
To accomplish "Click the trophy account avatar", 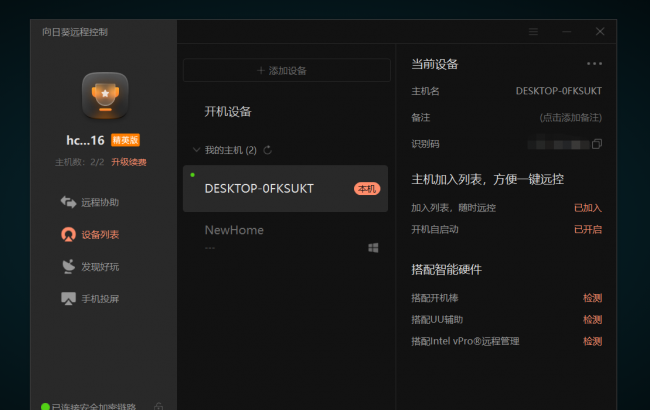I will point(105,96).
